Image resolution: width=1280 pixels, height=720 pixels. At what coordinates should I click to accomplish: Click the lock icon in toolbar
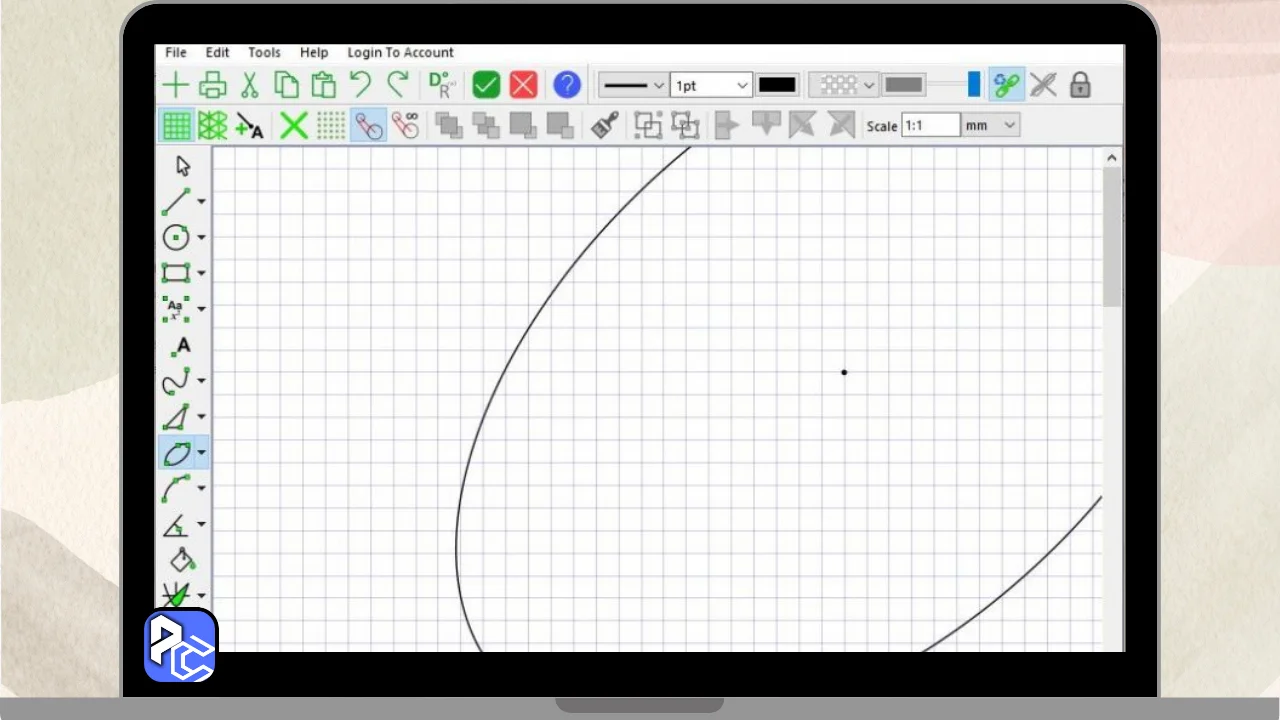(x=1080, y=85)
